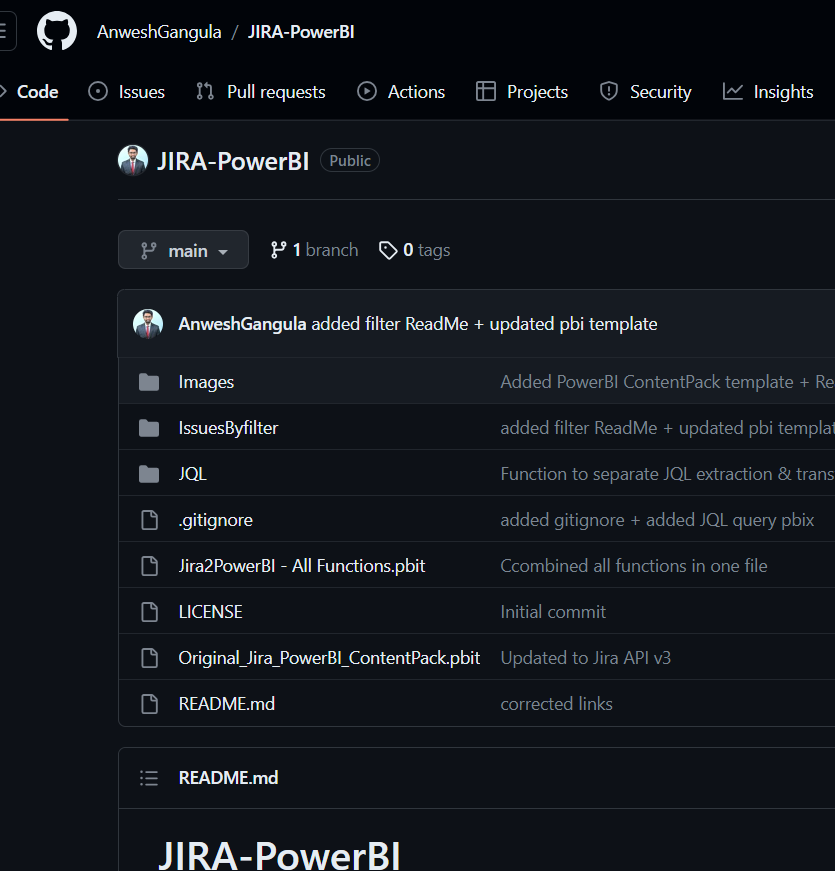Click the tag icon next to 0 tags
The image size is (835, 871).
pos(388,251)
